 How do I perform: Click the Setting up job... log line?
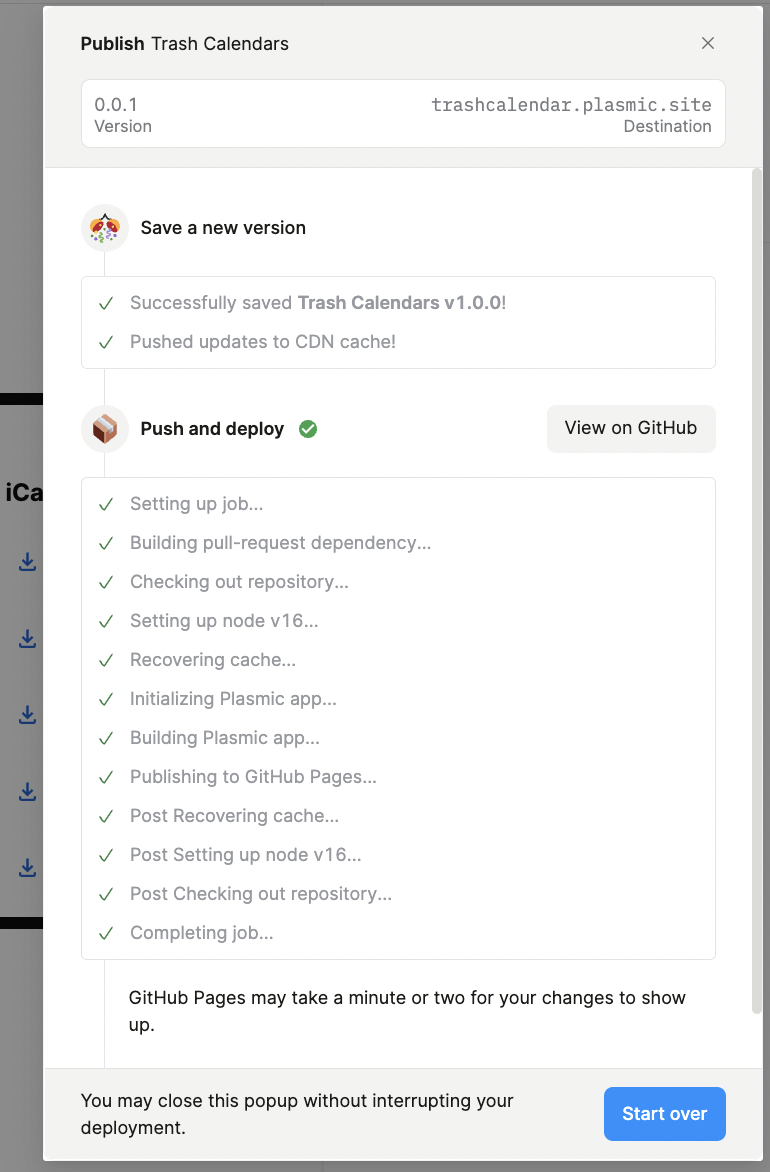(196, 504)
